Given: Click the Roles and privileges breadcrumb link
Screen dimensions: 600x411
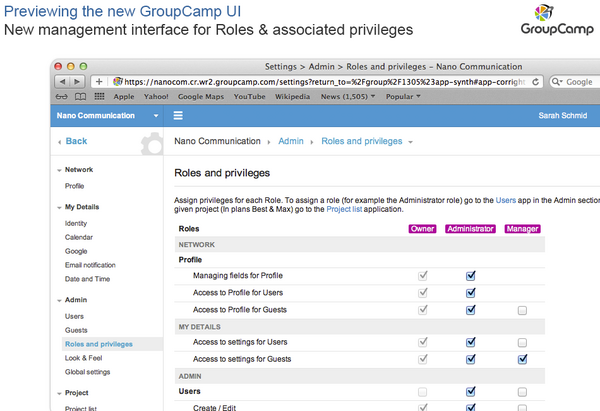Looking at the screenshot, I should click(x=362, y=141).
